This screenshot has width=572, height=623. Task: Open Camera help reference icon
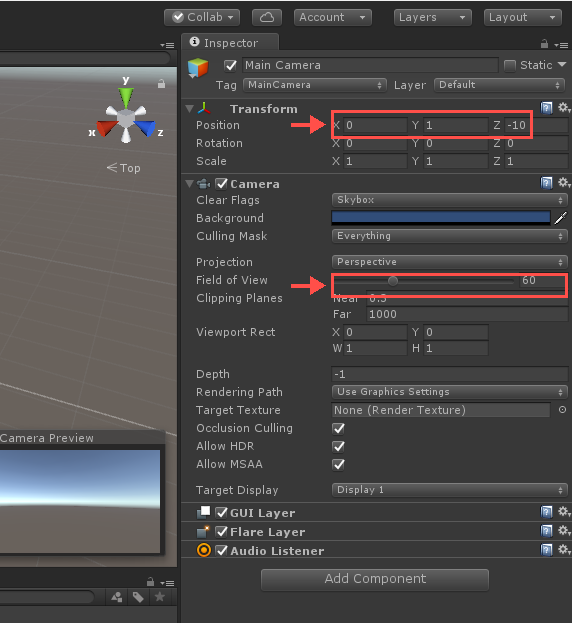pyautogui.click(x=547, y=183)
